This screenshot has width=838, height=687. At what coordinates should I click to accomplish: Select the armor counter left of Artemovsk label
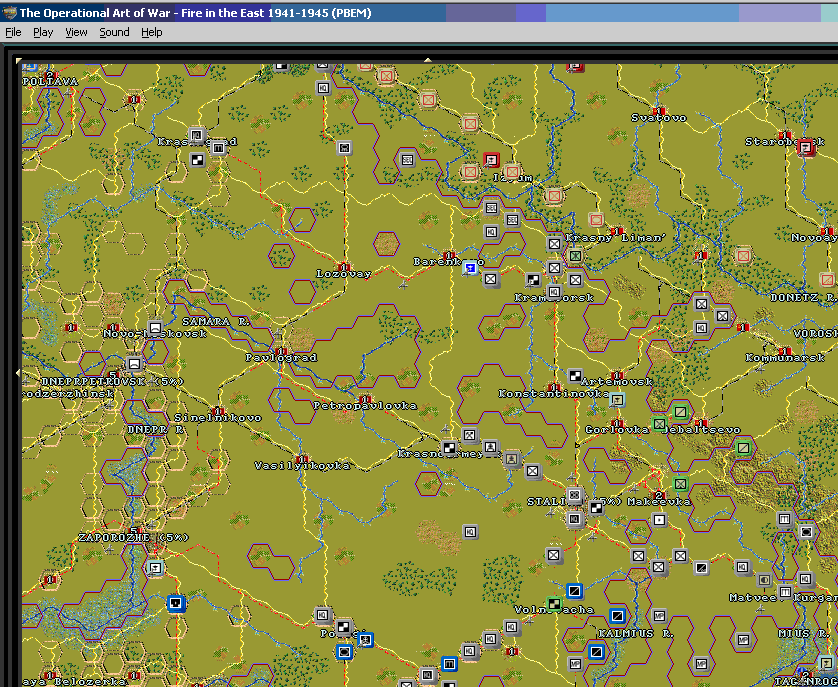tap(575, 376)
